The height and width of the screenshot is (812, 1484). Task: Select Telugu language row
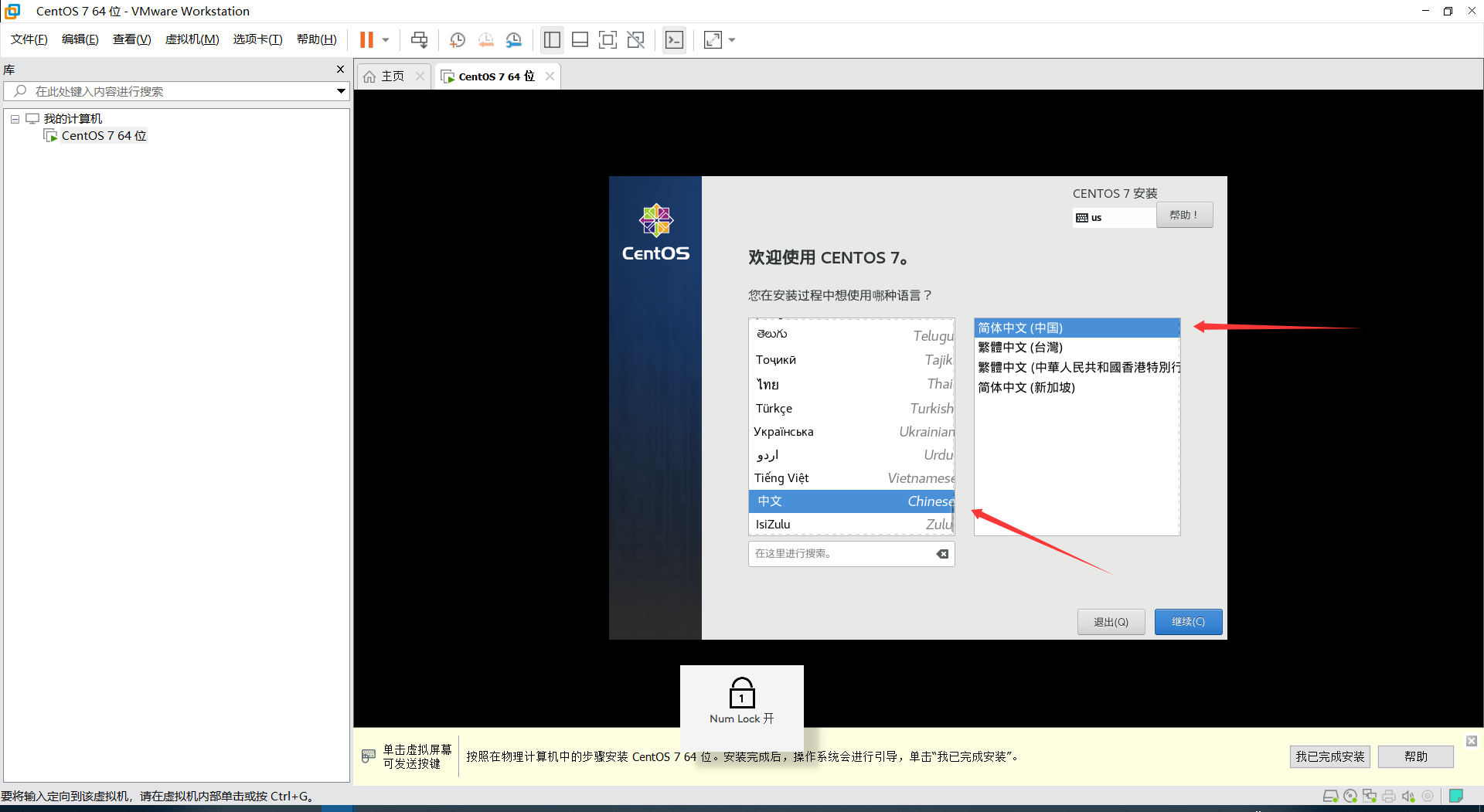(x=852, y=335)
